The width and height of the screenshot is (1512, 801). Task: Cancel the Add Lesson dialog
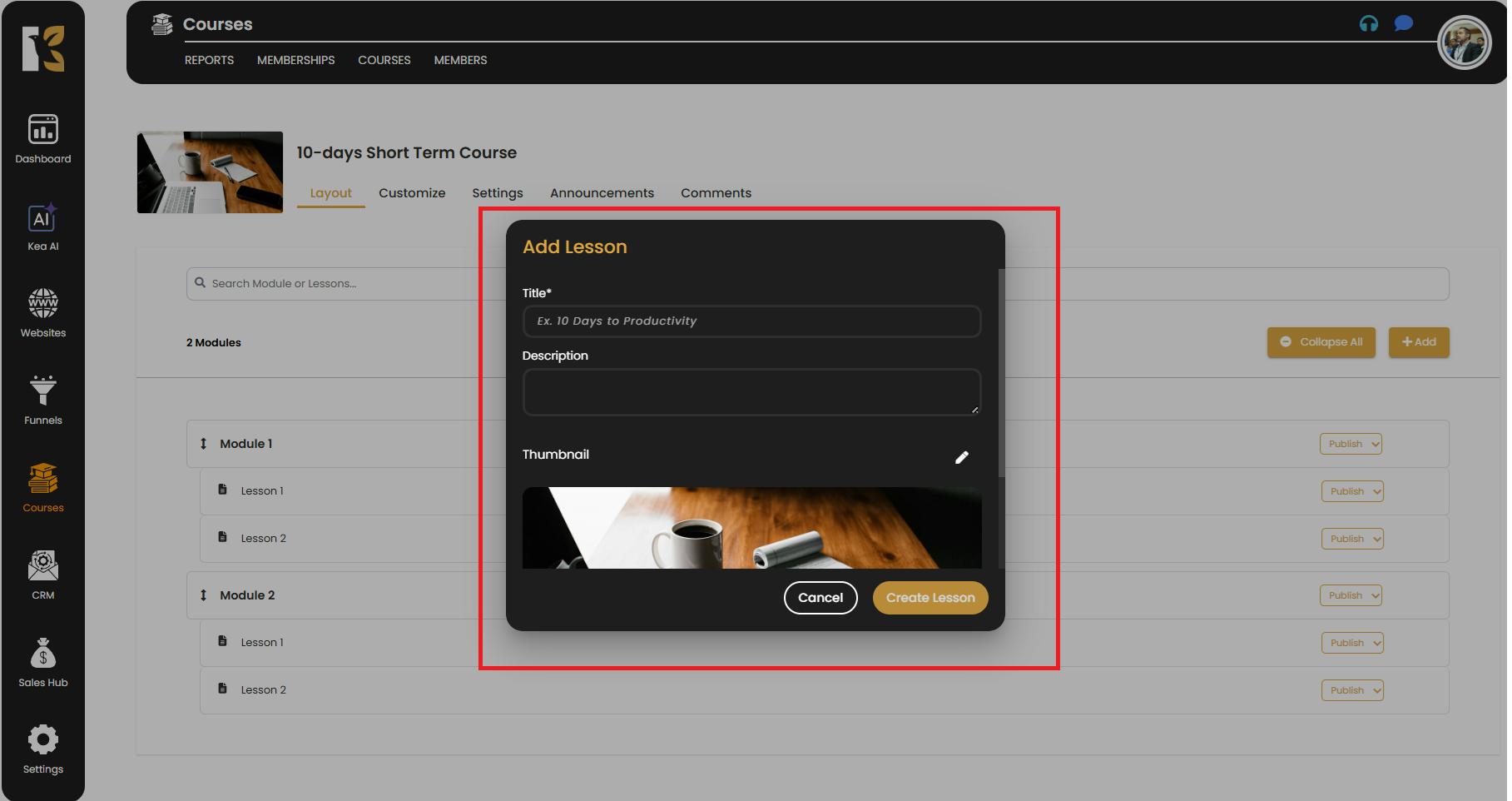820,598
